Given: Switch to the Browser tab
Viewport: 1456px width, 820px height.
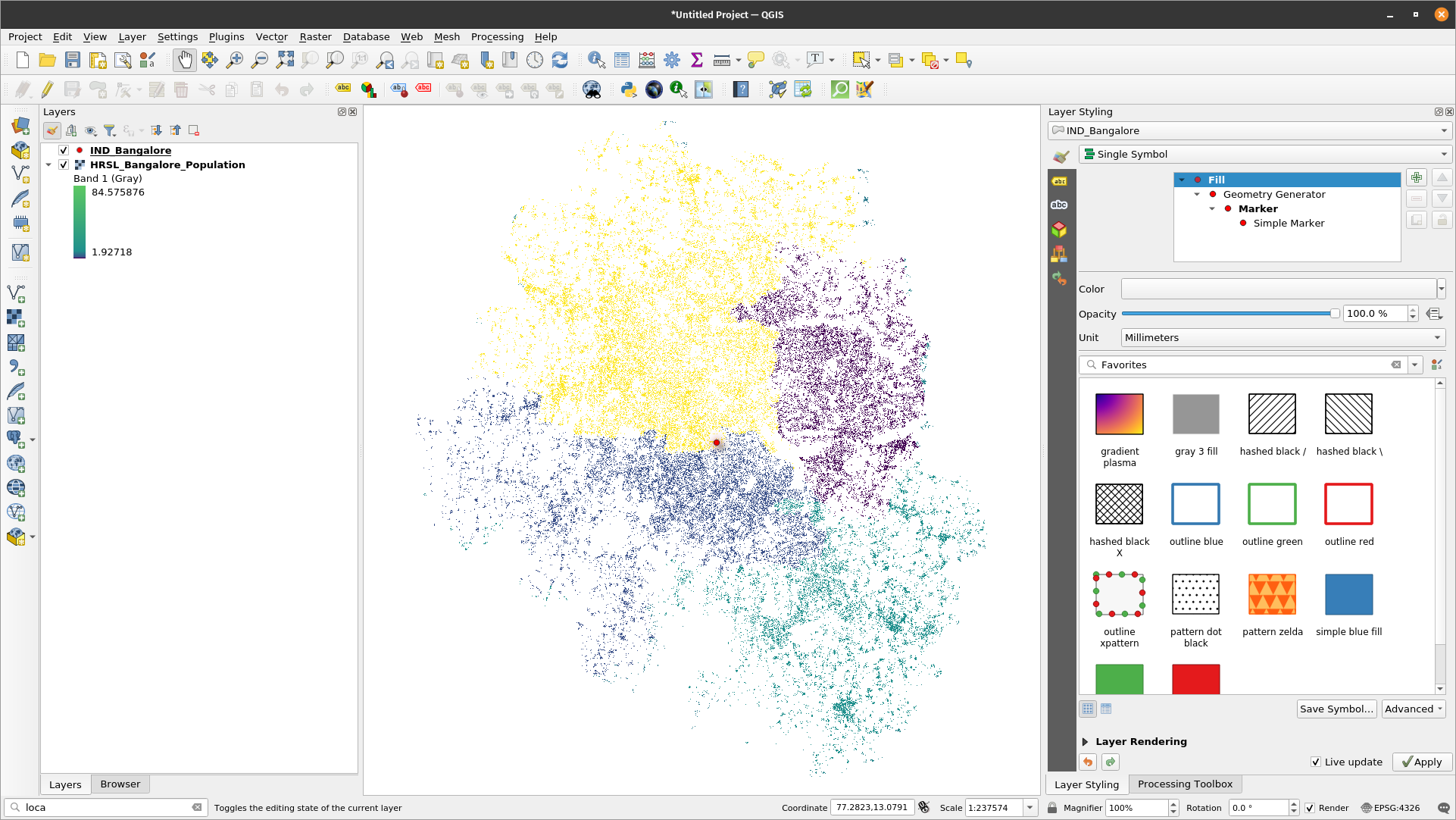Looking at the screenshot, I should click(120, 784).
